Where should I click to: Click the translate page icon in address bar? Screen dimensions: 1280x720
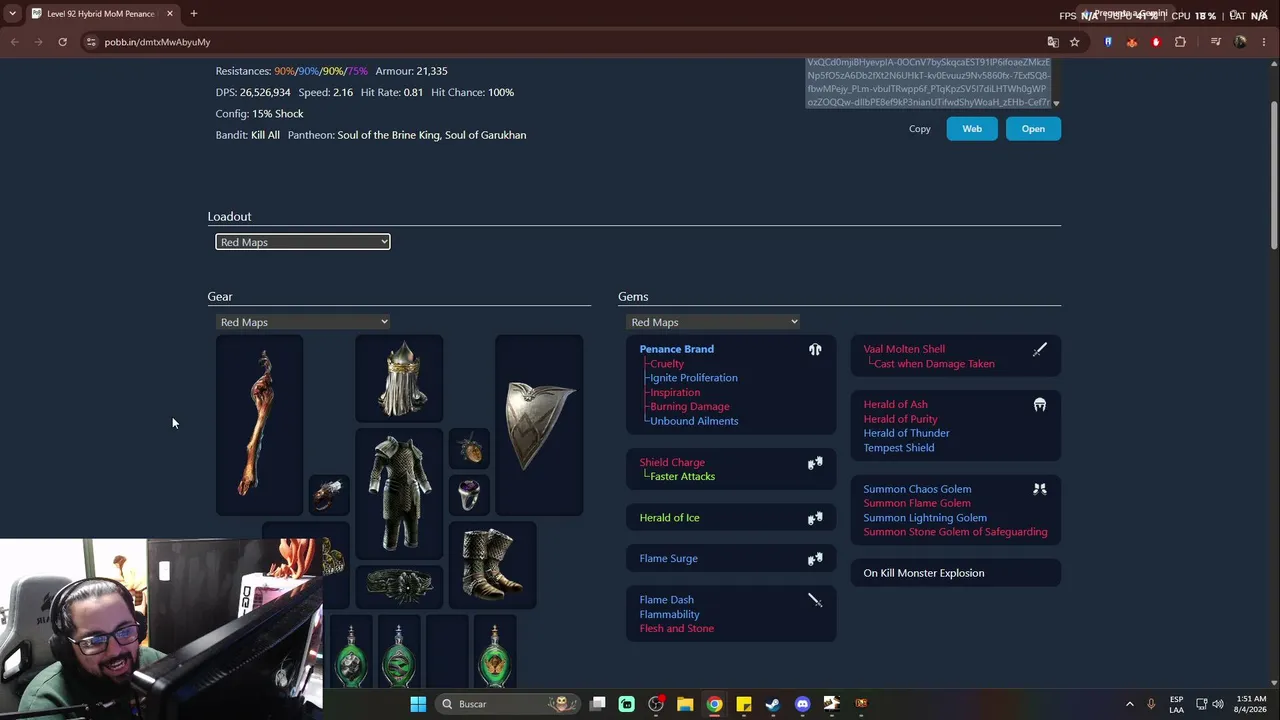click(x=1053, y=42)
